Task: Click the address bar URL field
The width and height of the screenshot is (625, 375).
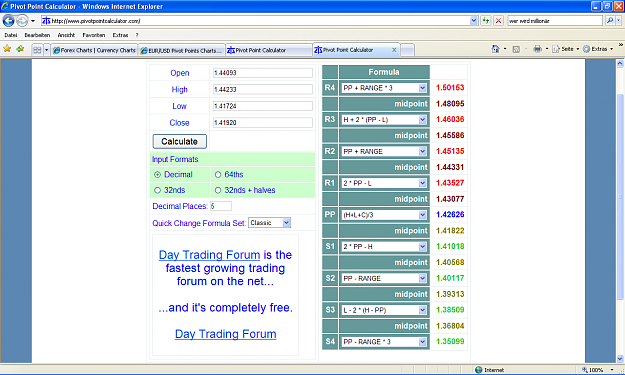Action: click(x=255, y=21)
